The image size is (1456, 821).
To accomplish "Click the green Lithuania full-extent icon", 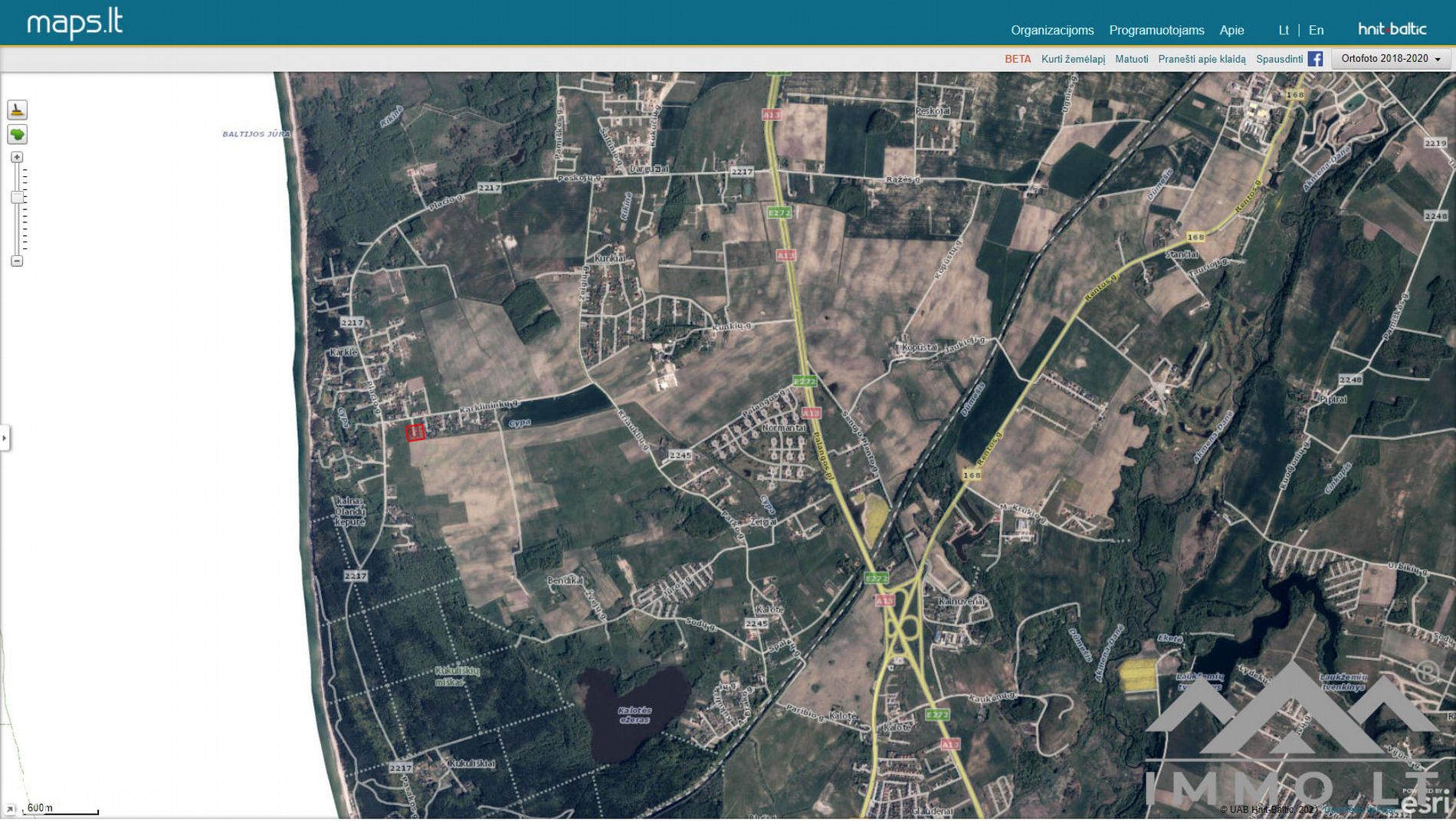I will coord(17,135).
